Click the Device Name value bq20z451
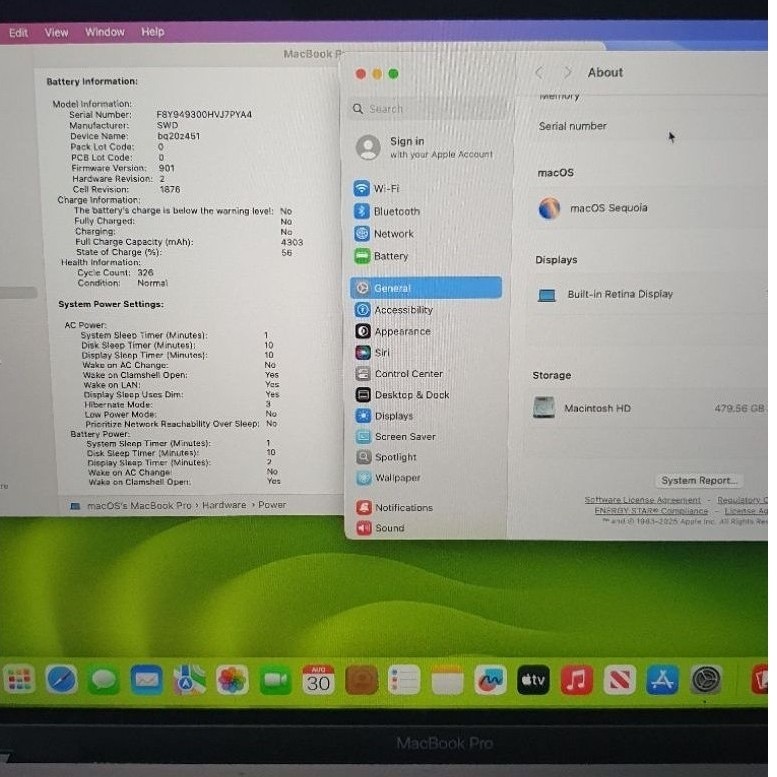Viewport: 777px width, 777px height. (x=178, y=136)
